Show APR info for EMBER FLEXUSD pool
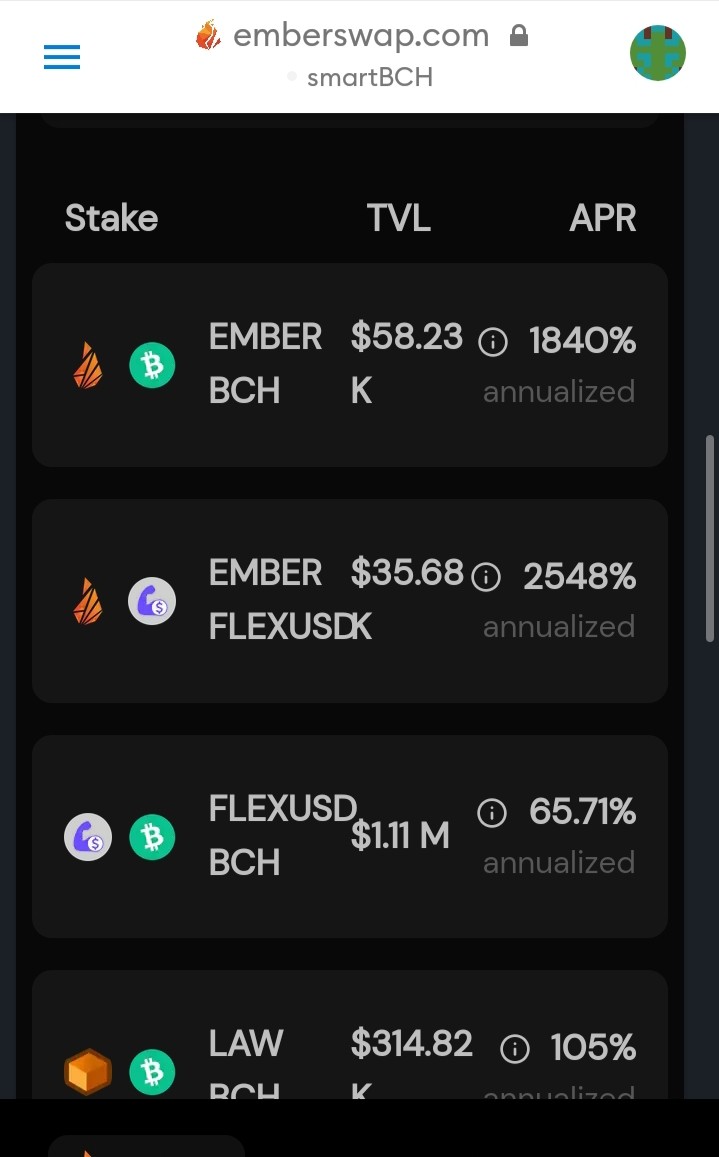This screenshot has width=719, height=1157. tap(486, 577)
